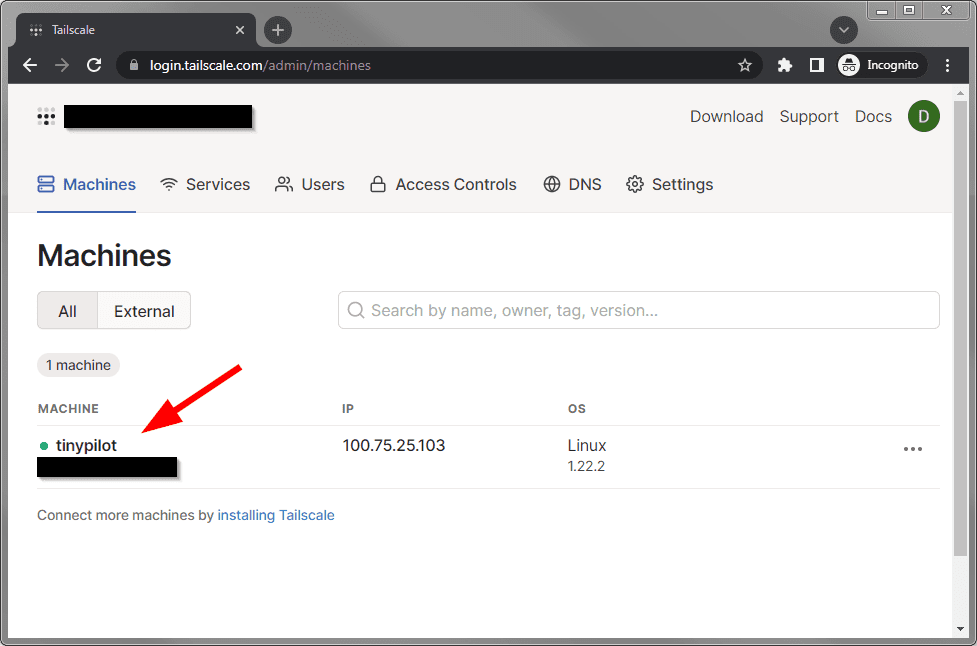977x646 pixels.
Task: Open the Docs link
Action: 873,116
